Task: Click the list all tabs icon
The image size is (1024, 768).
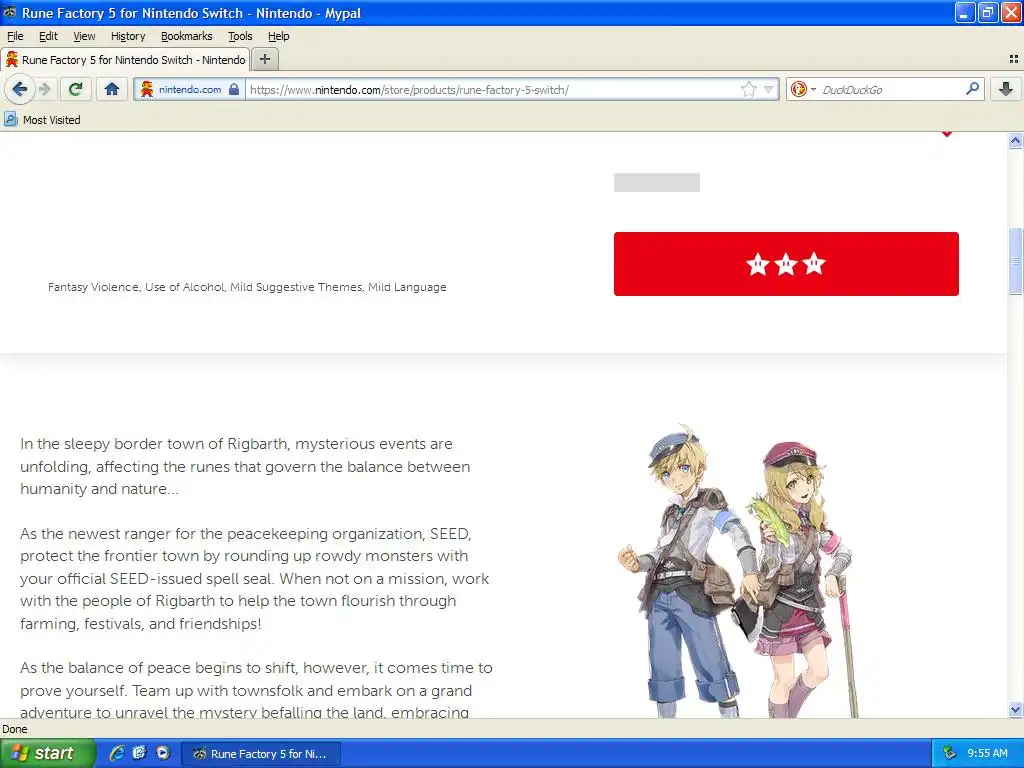Action: (1014, 59)
